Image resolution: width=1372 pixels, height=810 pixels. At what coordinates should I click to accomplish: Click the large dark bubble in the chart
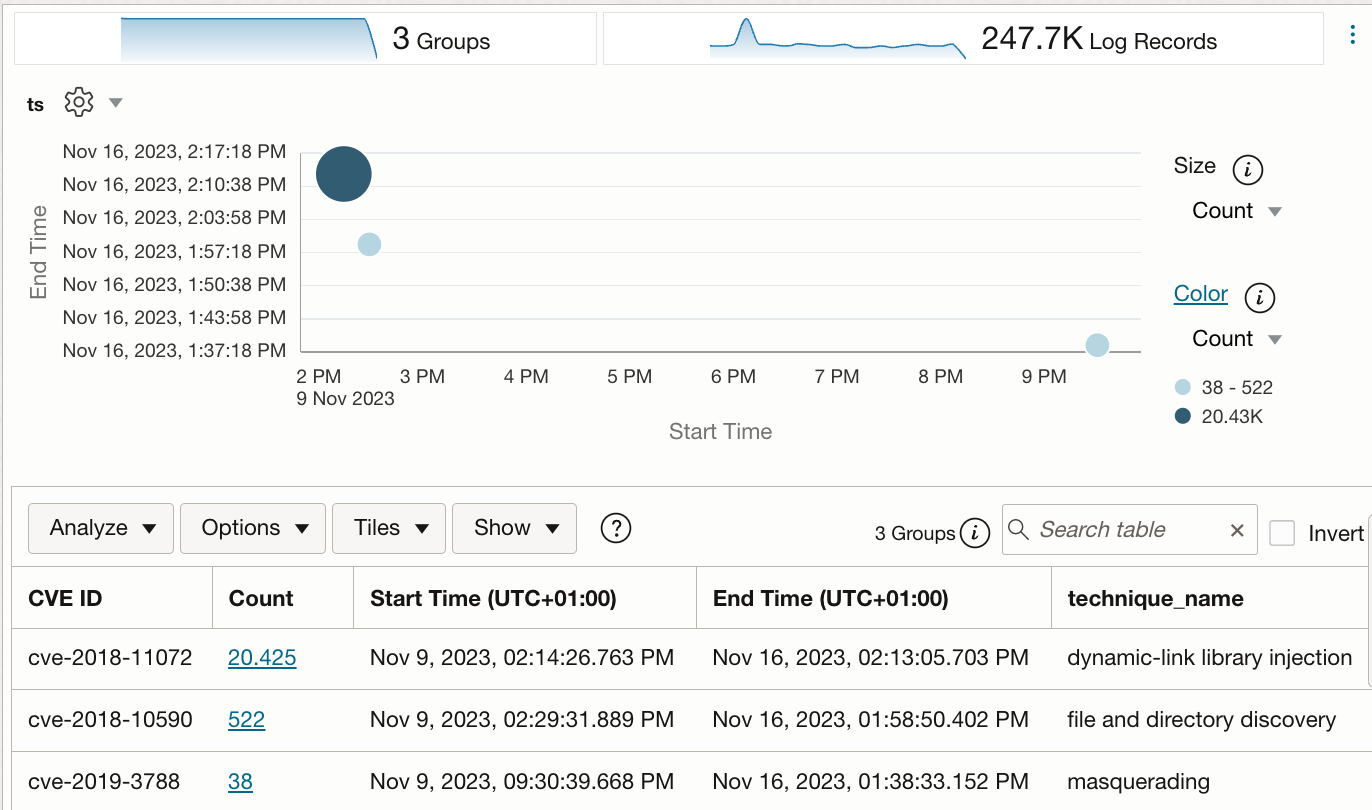pyautogui.click(x=343, y=173)
